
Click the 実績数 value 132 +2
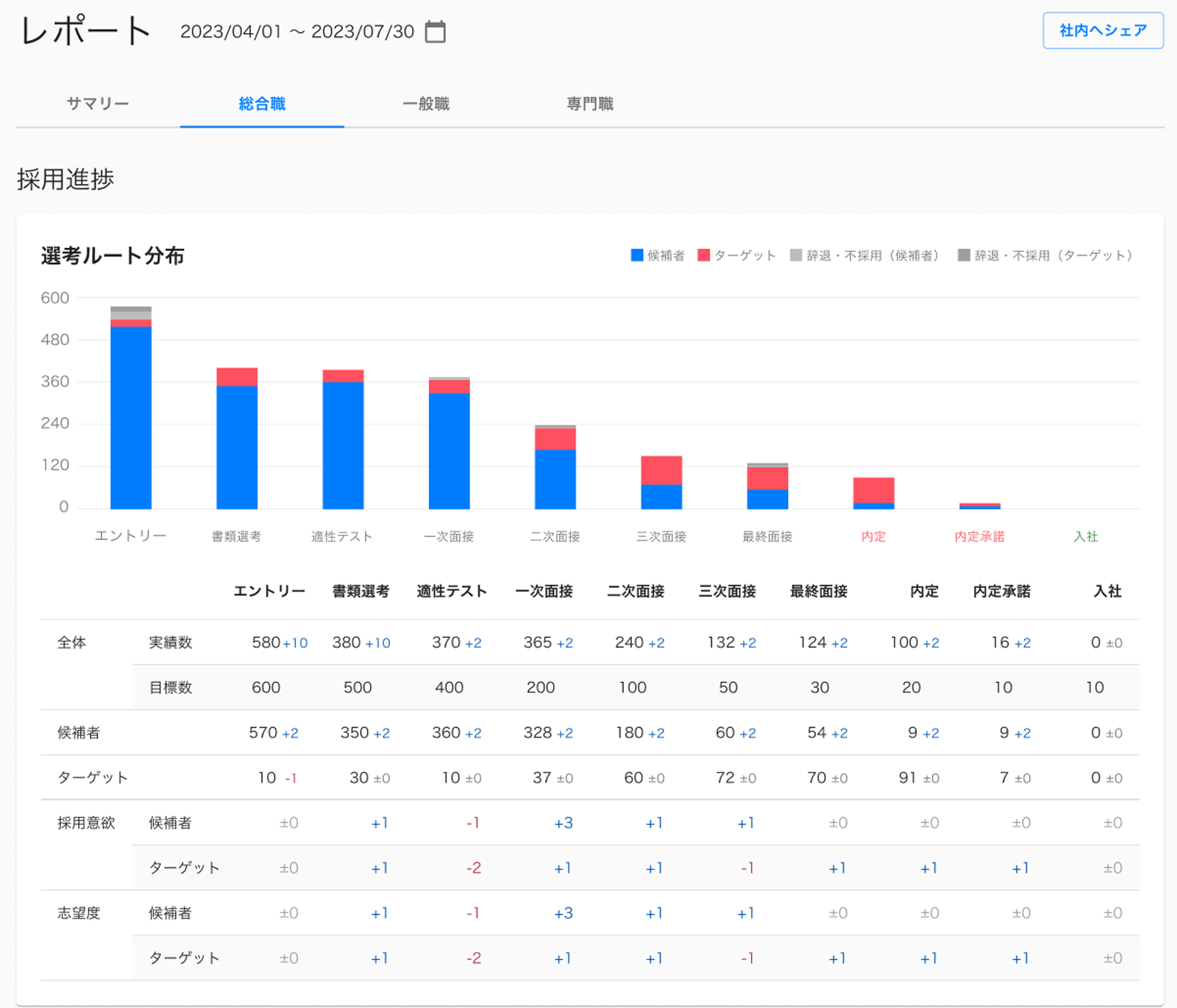tap(732, 642)
